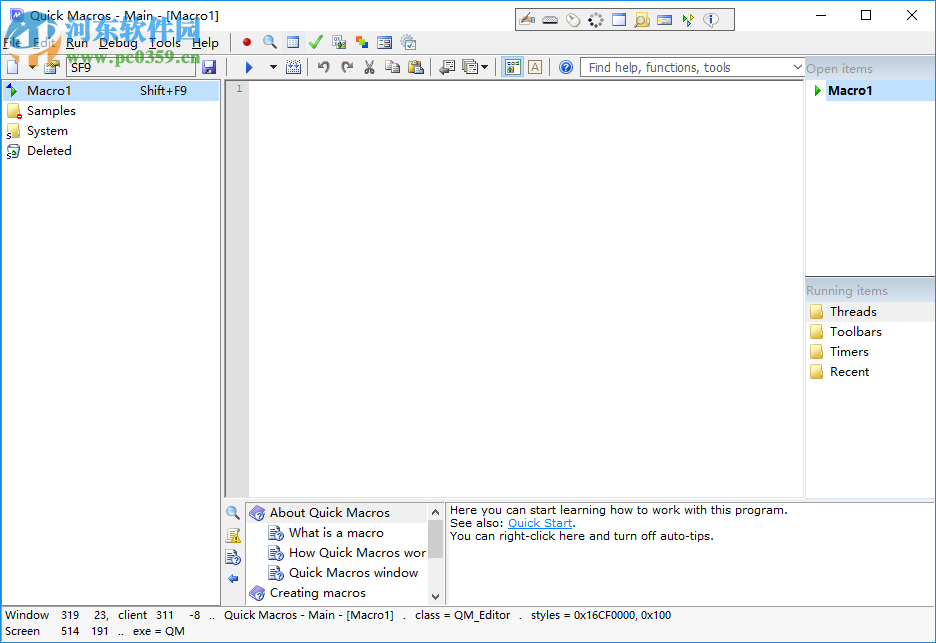
Task: Toggle the highlighted toolbar button beside the A icon
Action: coord(513,67)
